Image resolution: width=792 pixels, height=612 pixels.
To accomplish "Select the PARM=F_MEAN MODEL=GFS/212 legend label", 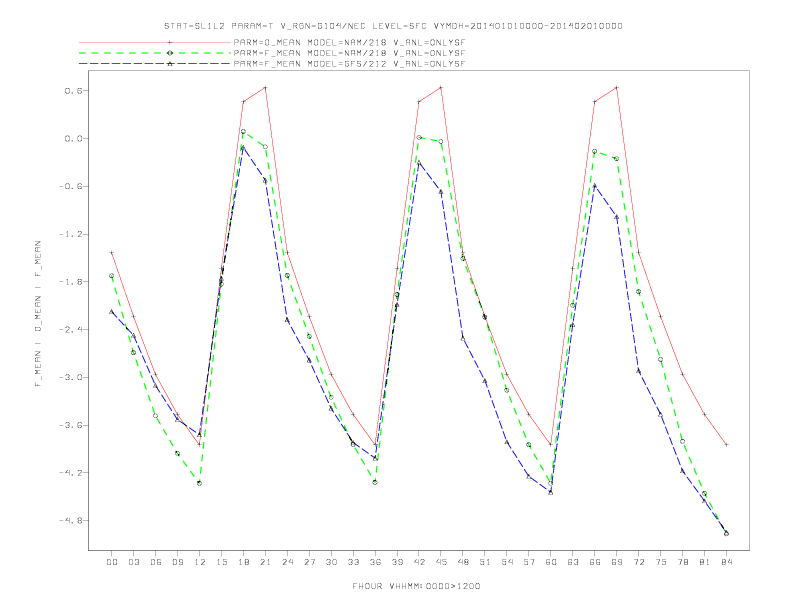I will coord(349,64).
